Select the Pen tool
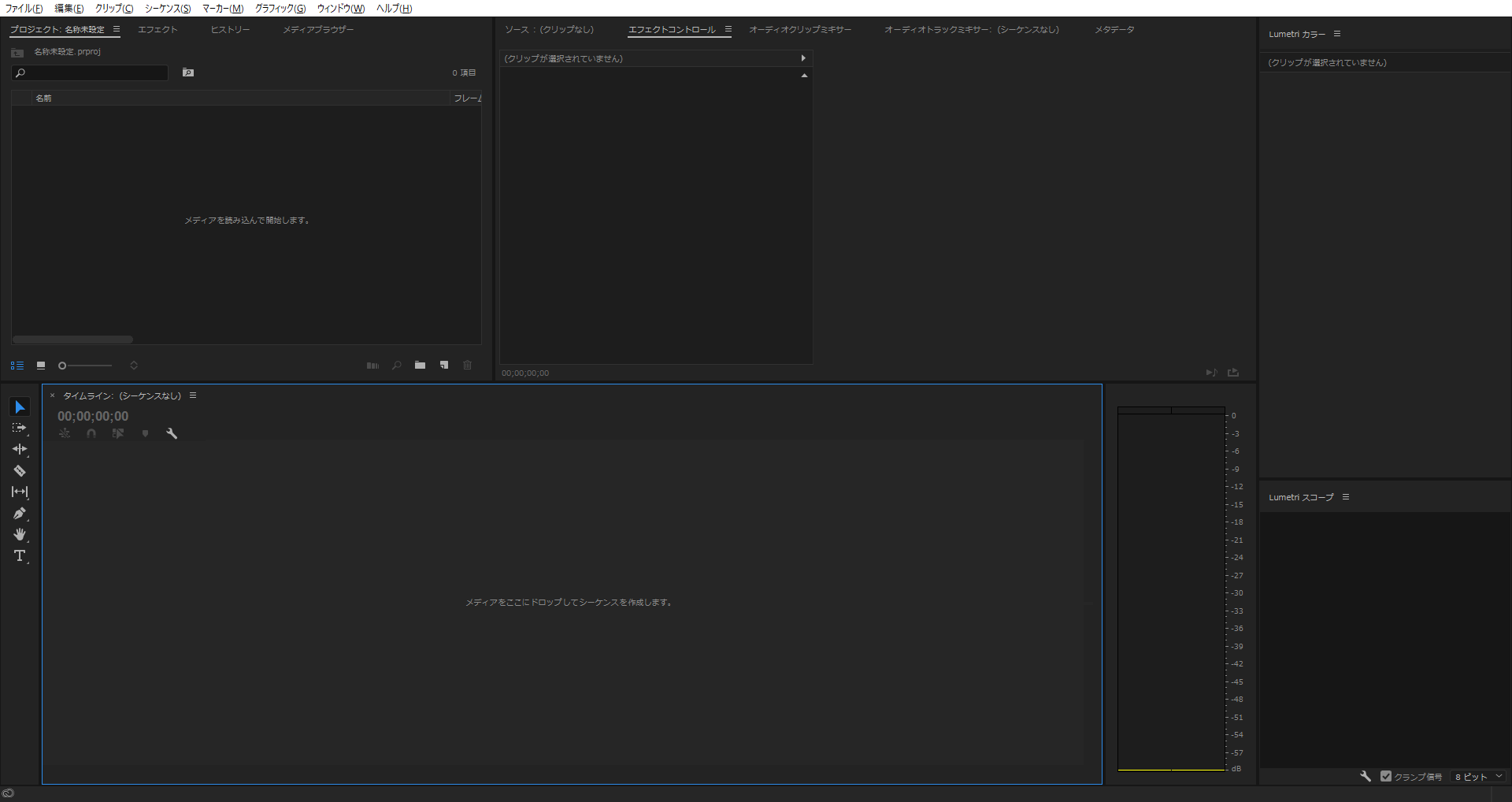This screenshot has height=802, width=1512. (20, 513)
